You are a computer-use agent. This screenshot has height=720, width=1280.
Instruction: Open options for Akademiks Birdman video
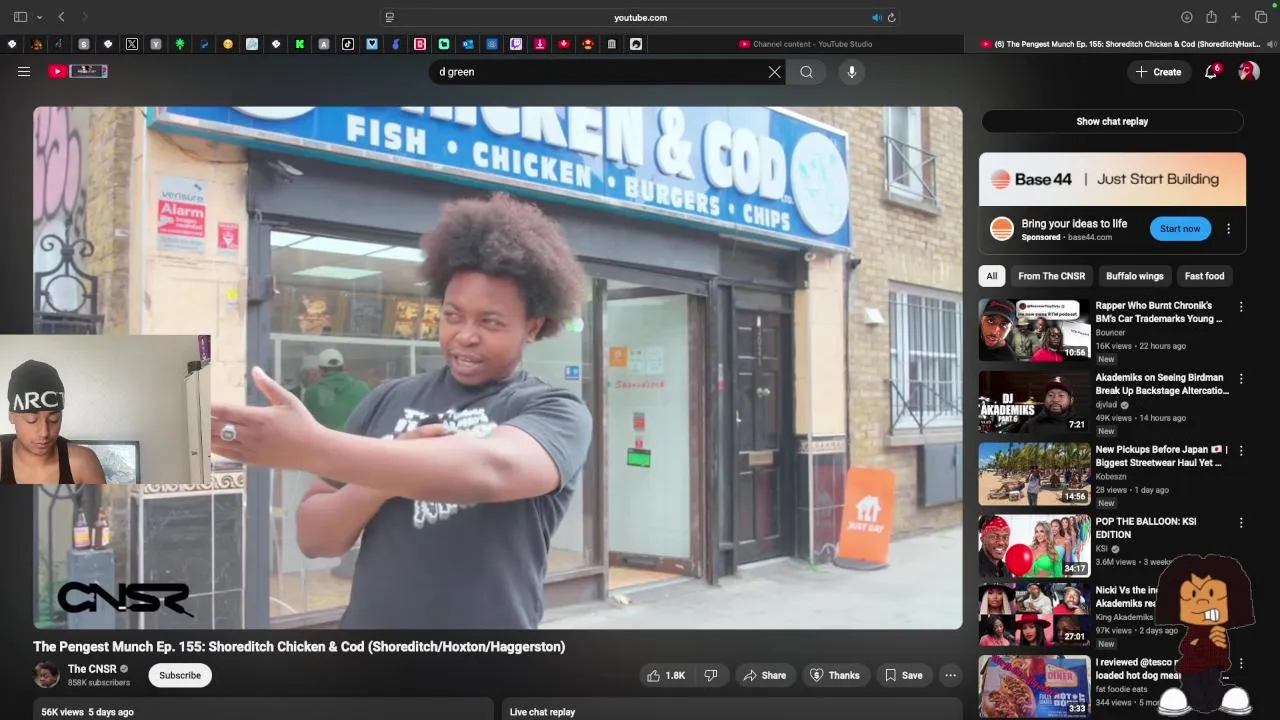point(1241,379)
